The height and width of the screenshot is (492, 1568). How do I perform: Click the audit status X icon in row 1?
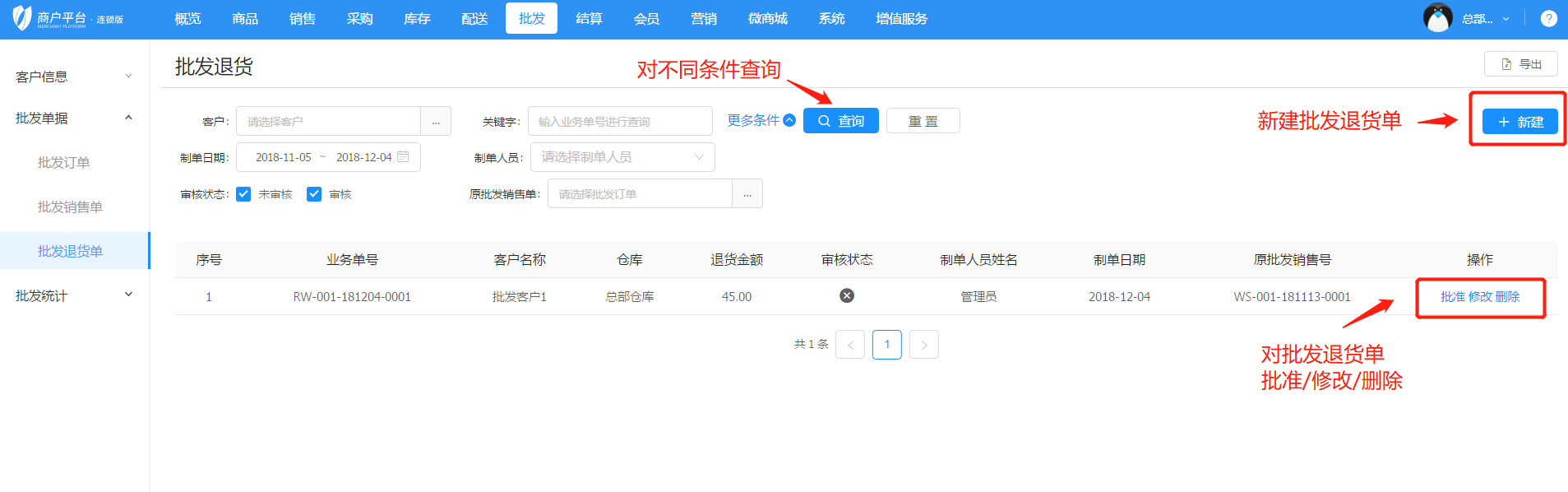847,296
